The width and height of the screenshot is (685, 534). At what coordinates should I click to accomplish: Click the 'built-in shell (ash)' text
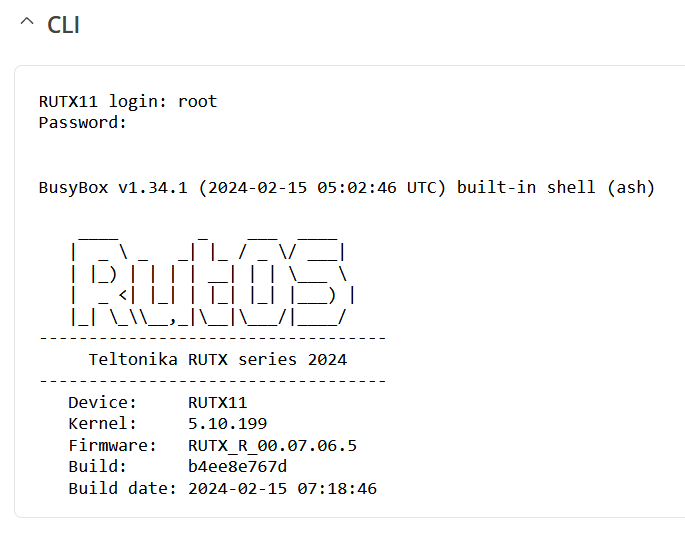coord(556,187)
